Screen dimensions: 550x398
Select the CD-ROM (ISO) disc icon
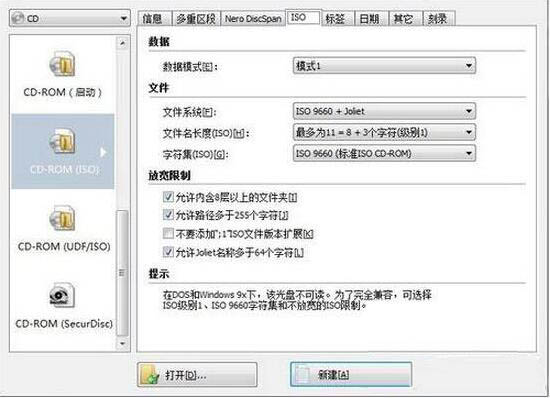[62, 141]
